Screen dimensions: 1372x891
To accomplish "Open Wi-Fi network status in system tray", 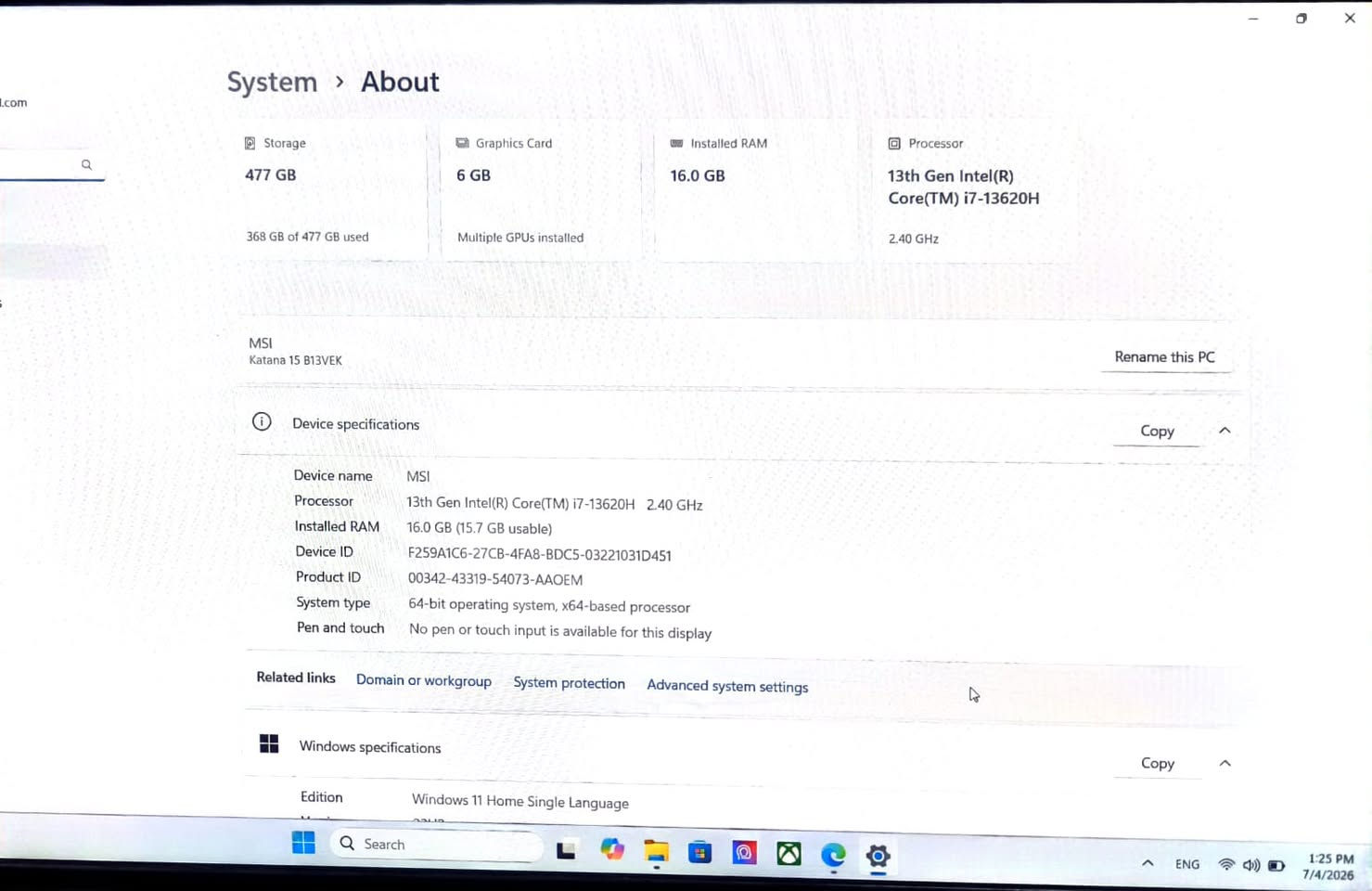I will point(1226,864).
